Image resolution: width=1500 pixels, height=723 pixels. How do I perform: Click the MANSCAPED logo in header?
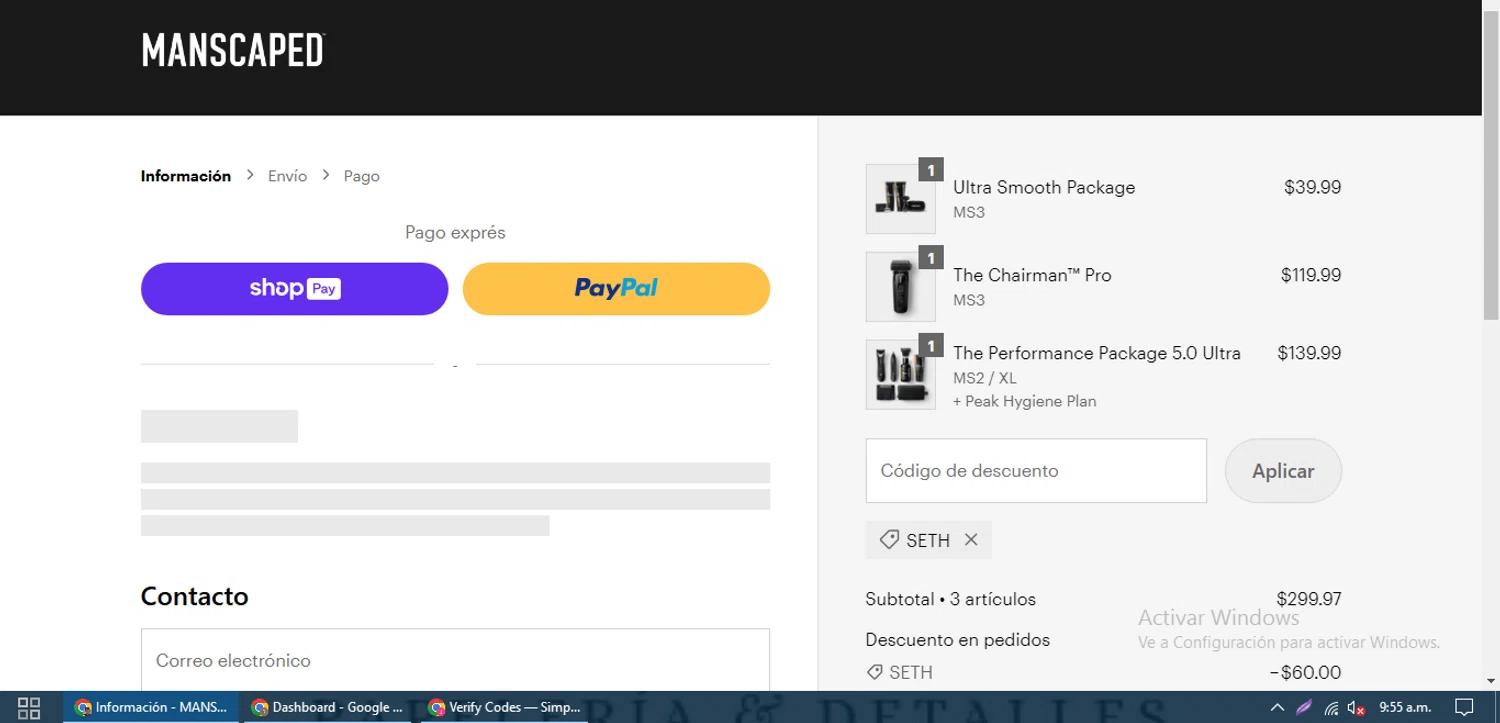pos(233,50)
